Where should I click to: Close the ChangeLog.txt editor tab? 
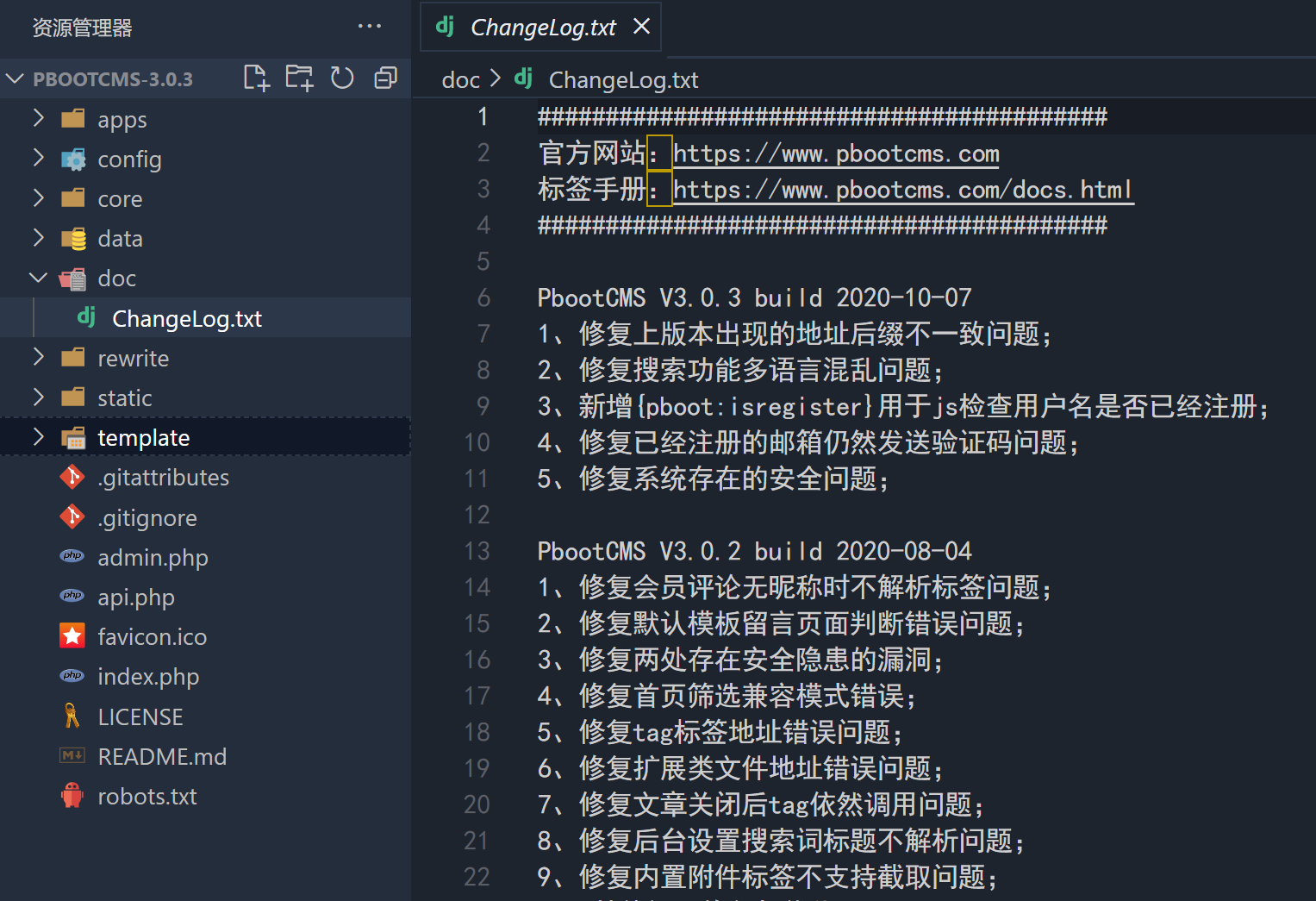click(641, 27)
